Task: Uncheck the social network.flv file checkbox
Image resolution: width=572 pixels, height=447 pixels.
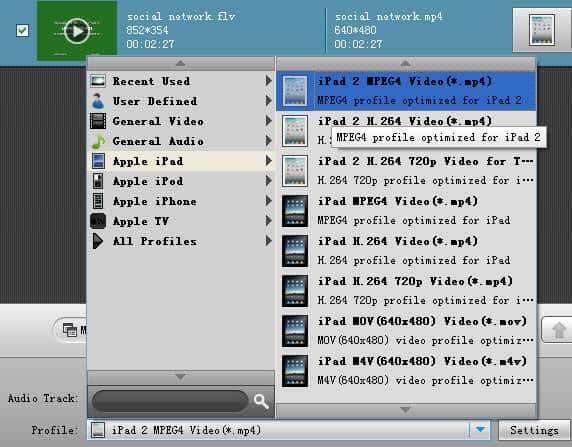Action: pos(22,31)
